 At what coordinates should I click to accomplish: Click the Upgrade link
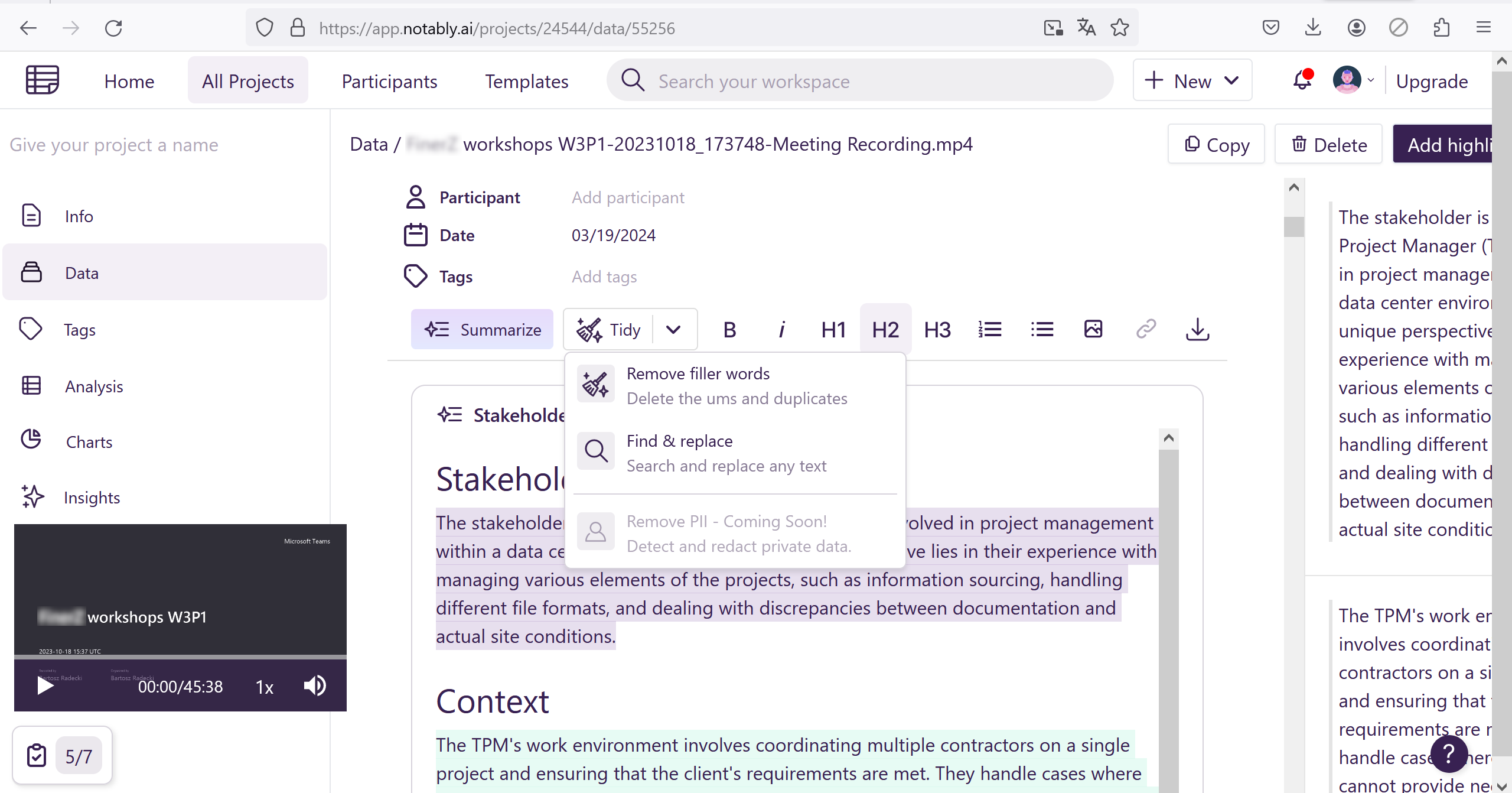(1432, 81)
